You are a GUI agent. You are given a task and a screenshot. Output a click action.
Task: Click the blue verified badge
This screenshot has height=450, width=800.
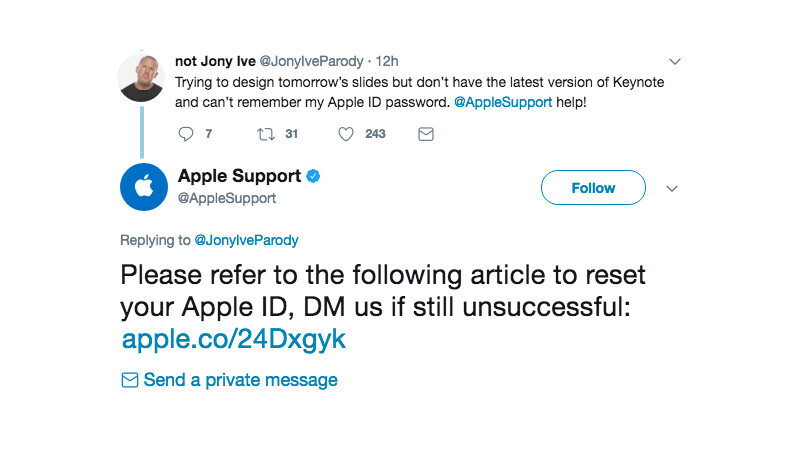(x=313, y=177)
